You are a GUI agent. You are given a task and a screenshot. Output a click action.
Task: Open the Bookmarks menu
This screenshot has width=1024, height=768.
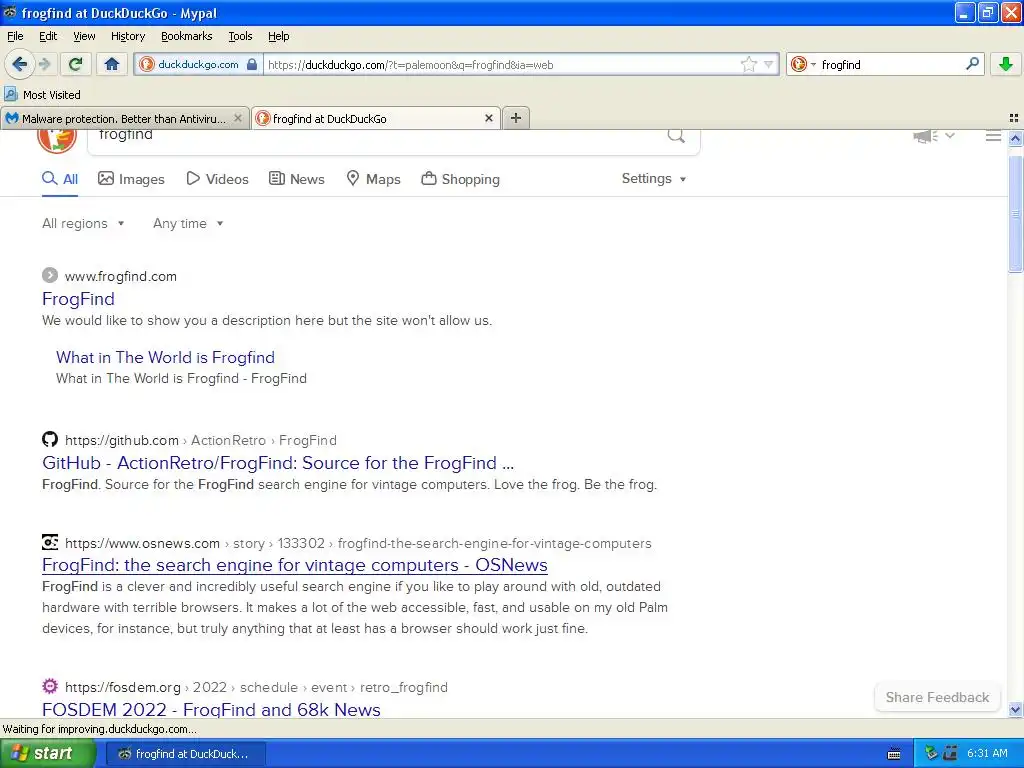click(x=186, y=37)
